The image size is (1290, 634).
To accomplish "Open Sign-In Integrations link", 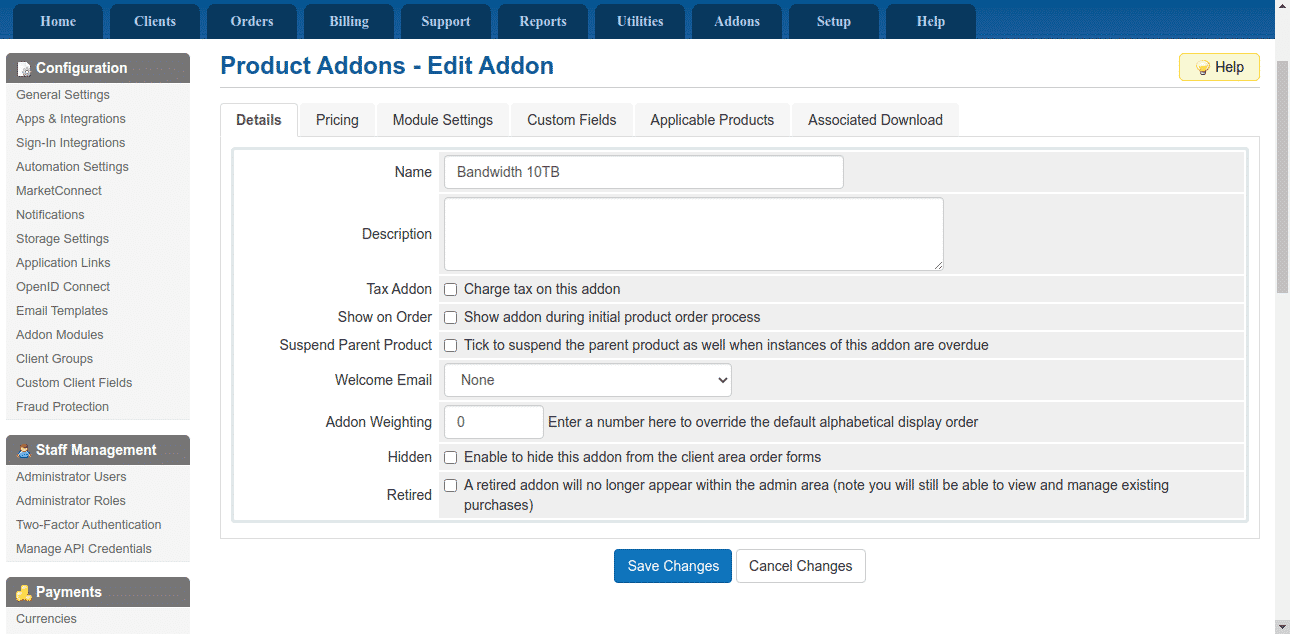I will coord(71,143).
